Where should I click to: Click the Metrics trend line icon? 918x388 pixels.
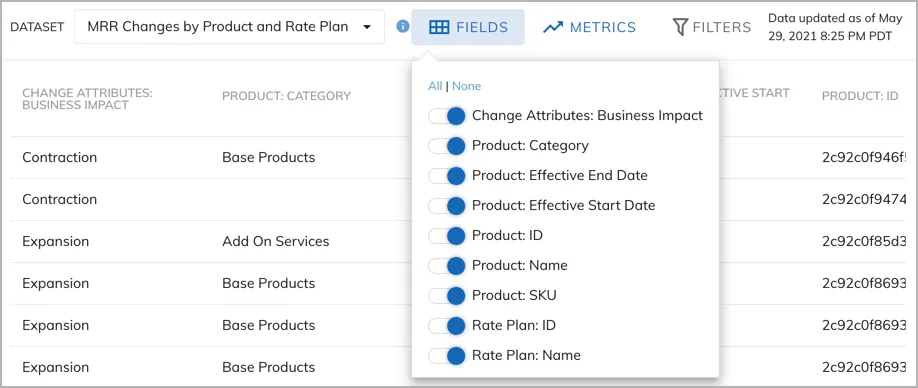coord(553,27)
